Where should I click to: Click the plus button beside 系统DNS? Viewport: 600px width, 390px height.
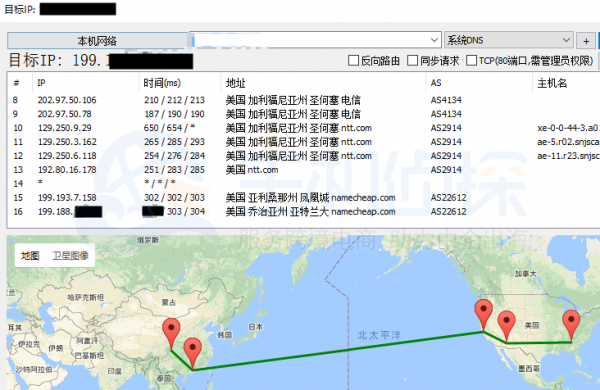(586, 41)
